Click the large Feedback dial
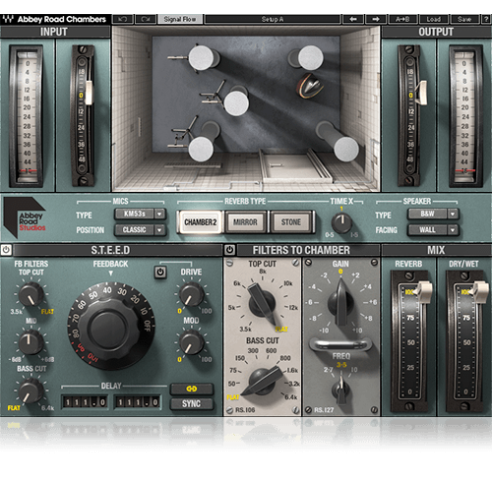The width and height of the screenshot is (492, 492). [x=111, y=326]
